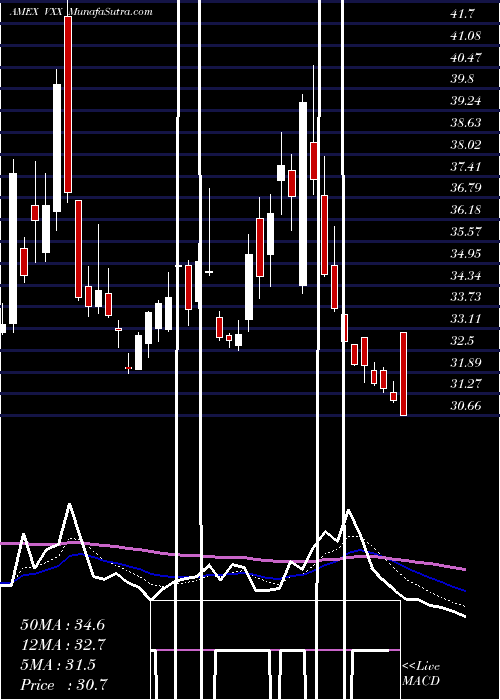Click the 35.57 price axis label
This screenshot has height=700, width=500.
pyautogui.click(x=466, y=232)
